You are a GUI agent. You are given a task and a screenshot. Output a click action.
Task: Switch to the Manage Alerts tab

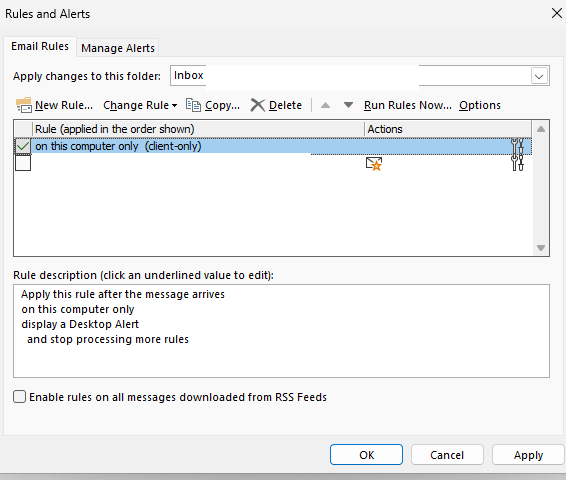[x=118, y=48]
